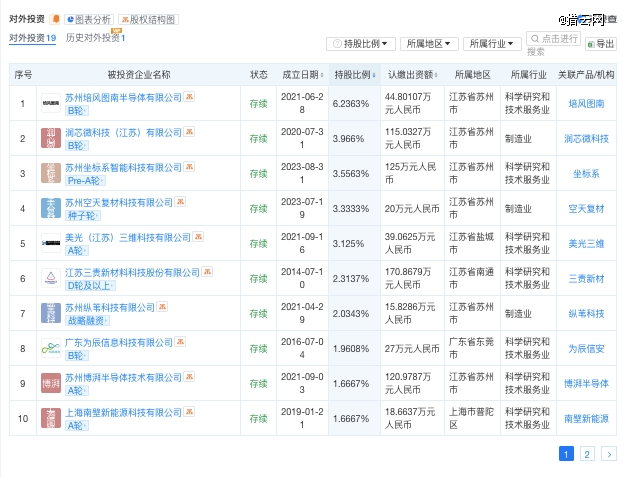
Task: Click 润芯微科技 red logo thumbnail
Action: (x=51, y=138)
